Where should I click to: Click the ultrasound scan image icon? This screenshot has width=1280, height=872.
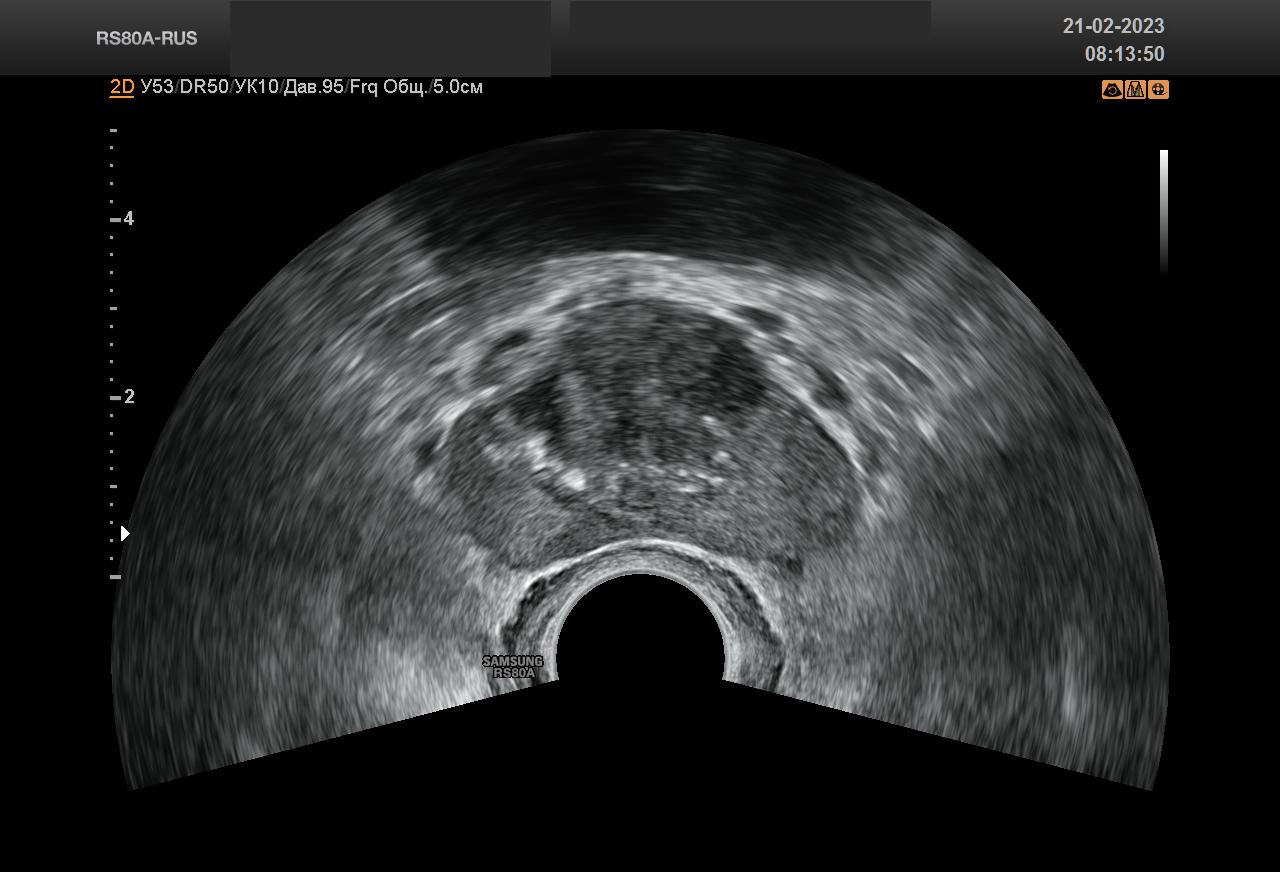coord(1112,90)
